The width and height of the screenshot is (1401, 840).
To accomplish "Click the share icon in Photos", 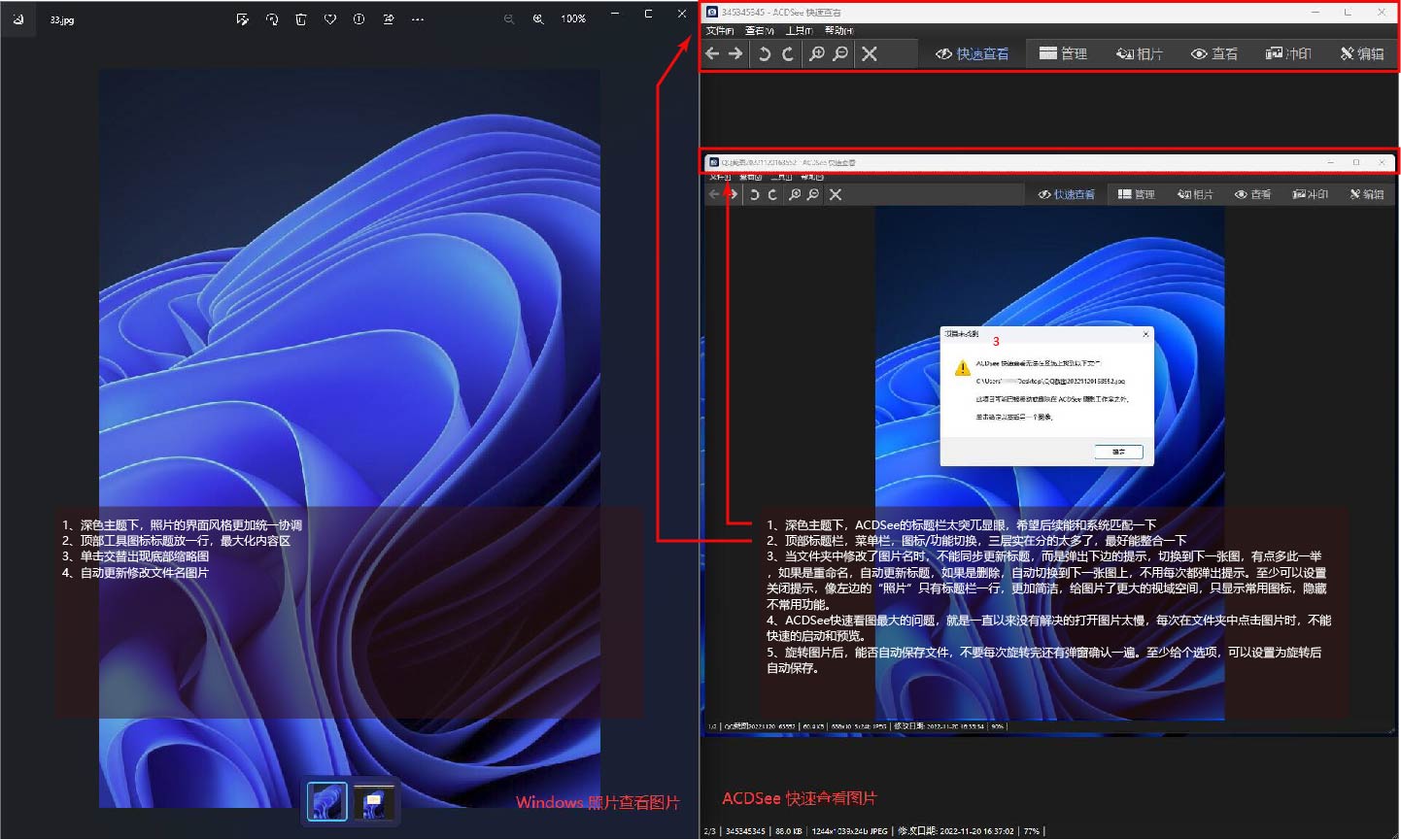I will click(x=389, y=19).
